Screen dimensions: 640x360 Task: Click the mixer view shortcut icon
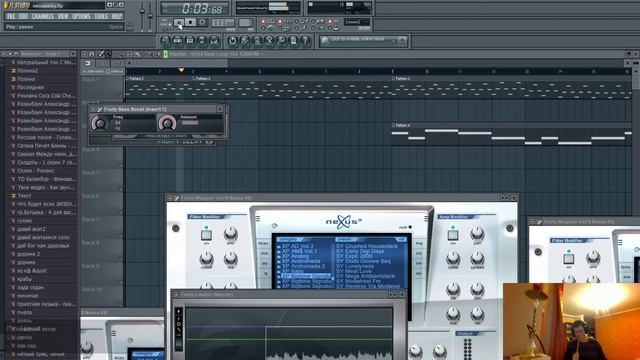coord(214,40)
